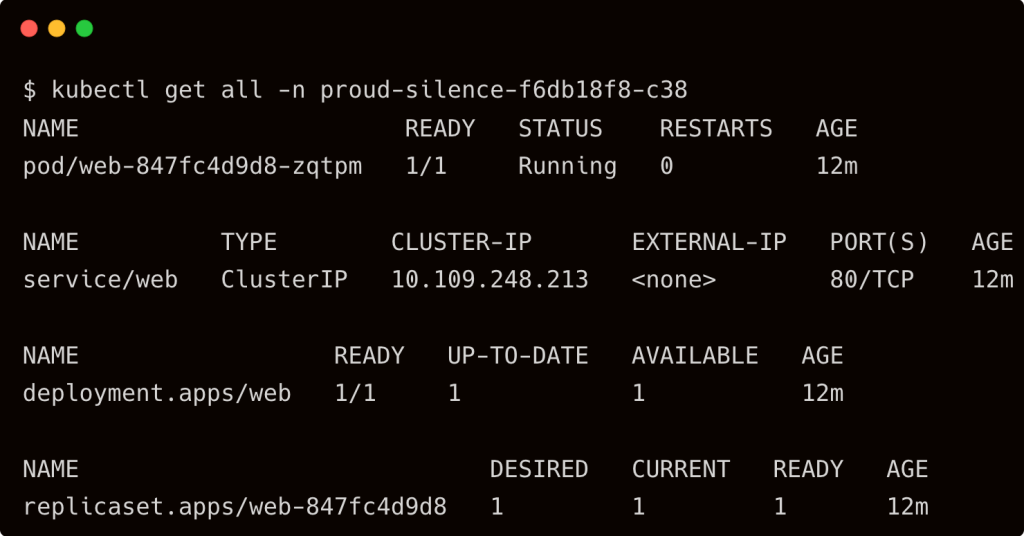Click the pod/web-847fc4d9d8-zqtpm name

(193, 166)
